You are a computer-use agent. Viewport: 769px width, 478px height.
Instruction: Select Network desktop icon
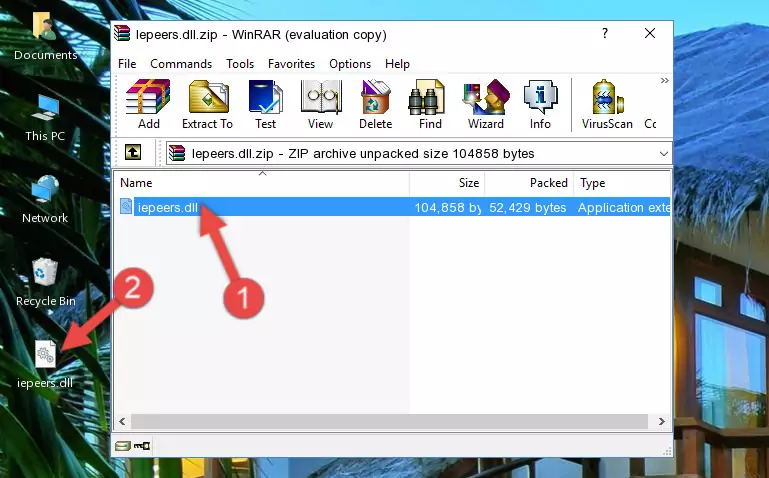click(45, 200)
